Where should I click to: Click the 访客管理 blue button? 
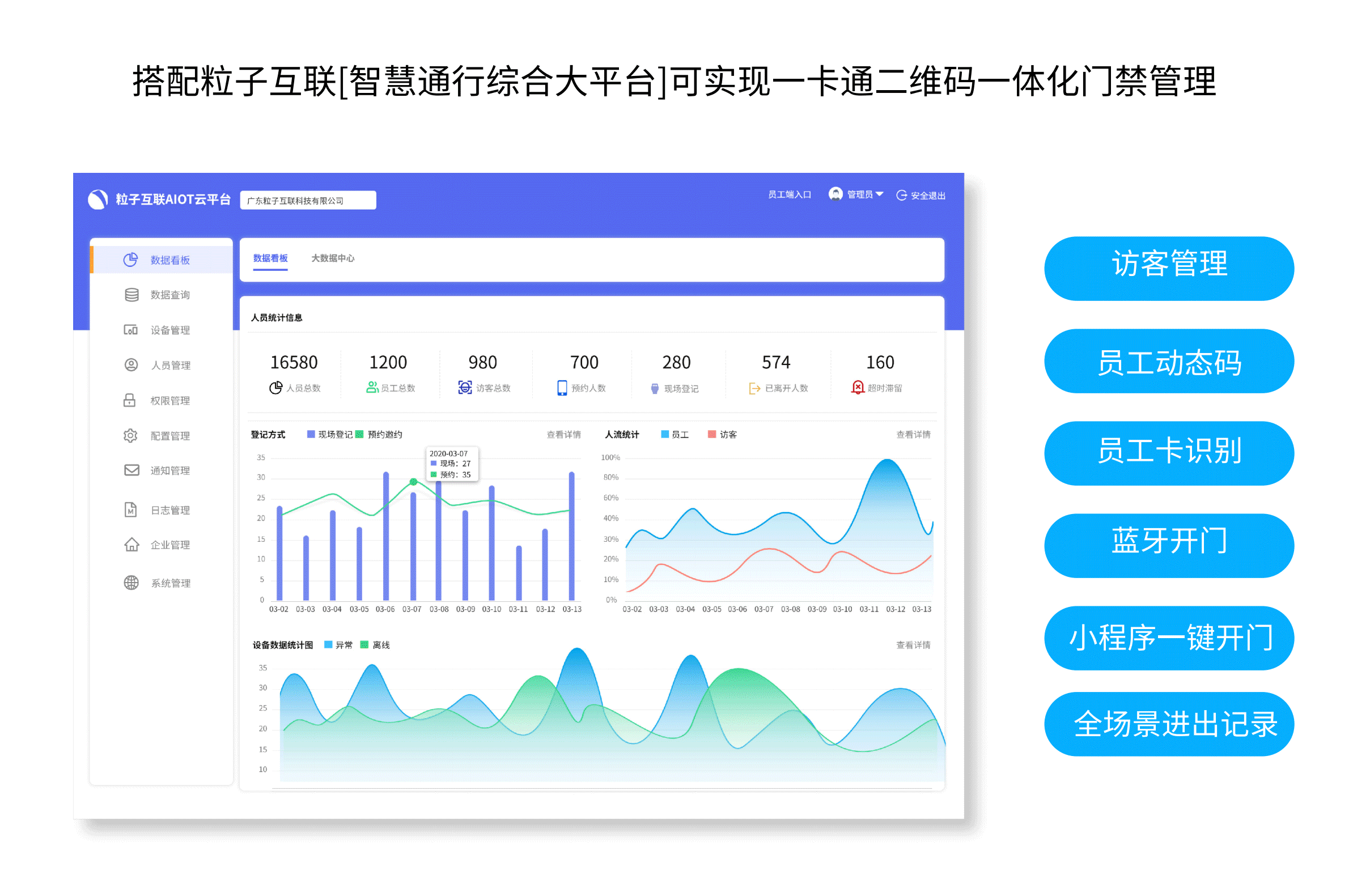(x=1169, y=269)
